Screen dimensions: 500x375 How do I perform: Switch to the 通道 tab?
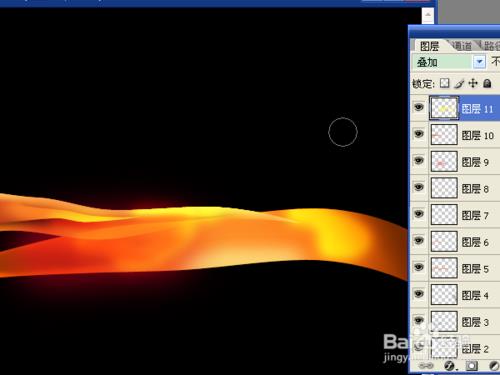click(x=462, y=46)
